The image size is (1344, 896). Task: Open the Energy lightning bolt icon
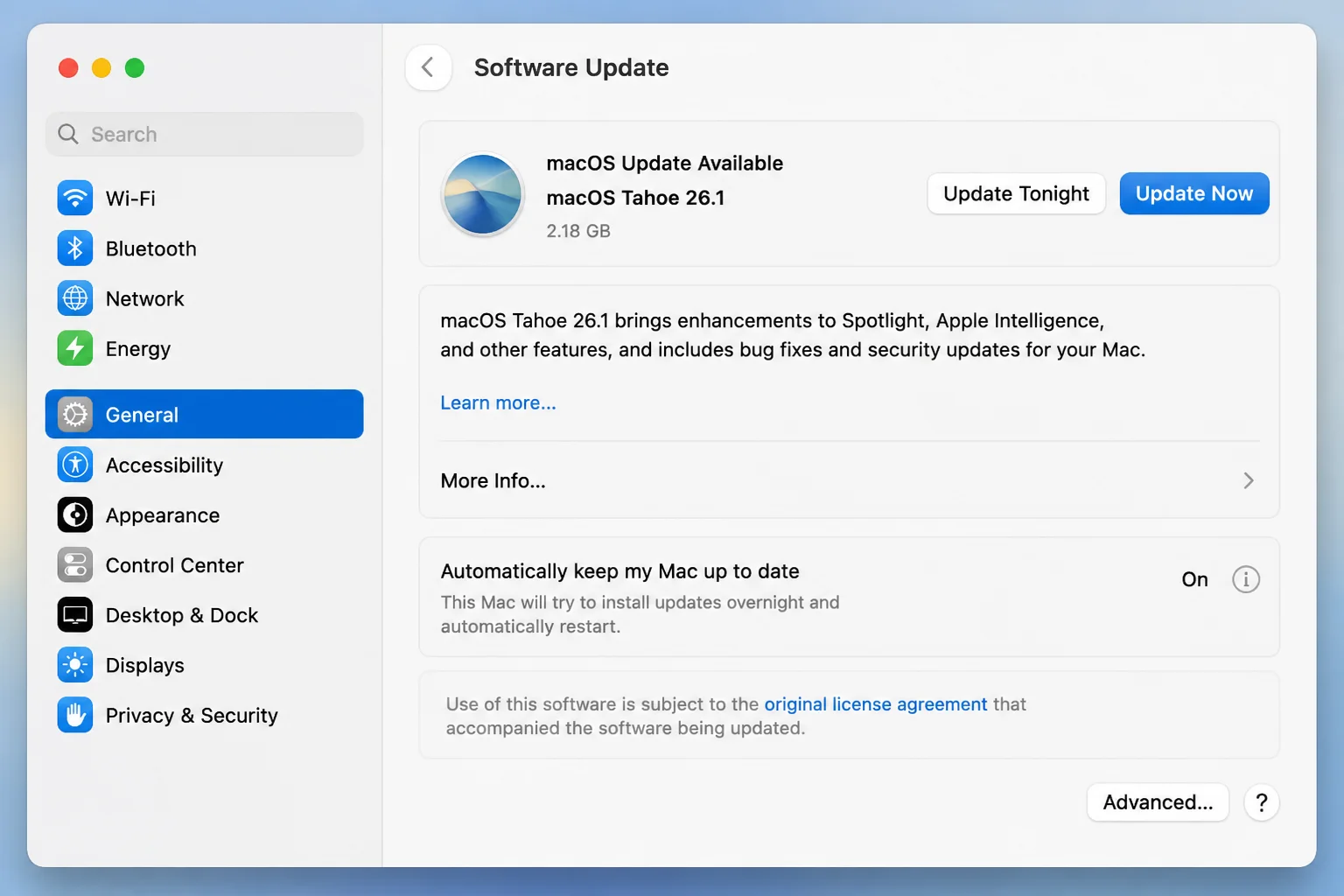pyautogui.click(x=75, y=348)
